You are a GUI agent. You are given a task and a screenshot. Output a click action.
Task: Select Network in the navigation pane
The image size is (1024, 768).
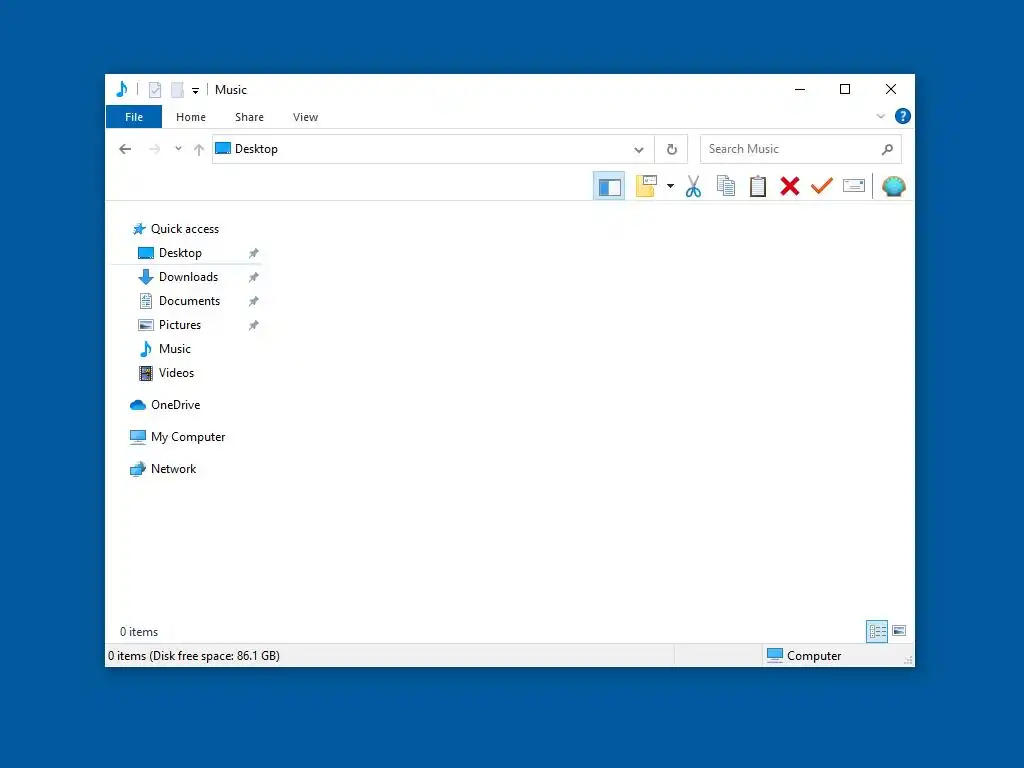(x=173, y=469)
